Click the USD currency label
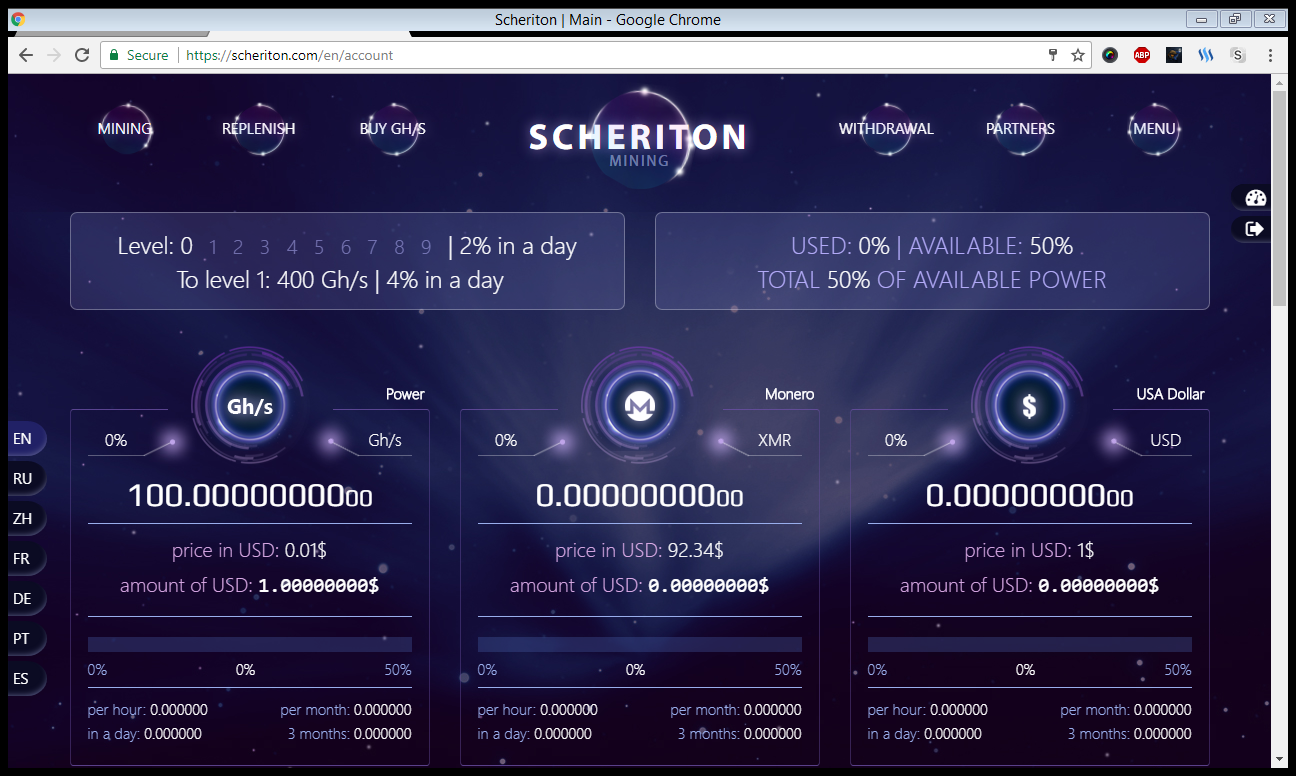Image resolution: width=1296 pixels, height=776 pixels. pyautogui.click(x=1165, y=440)
